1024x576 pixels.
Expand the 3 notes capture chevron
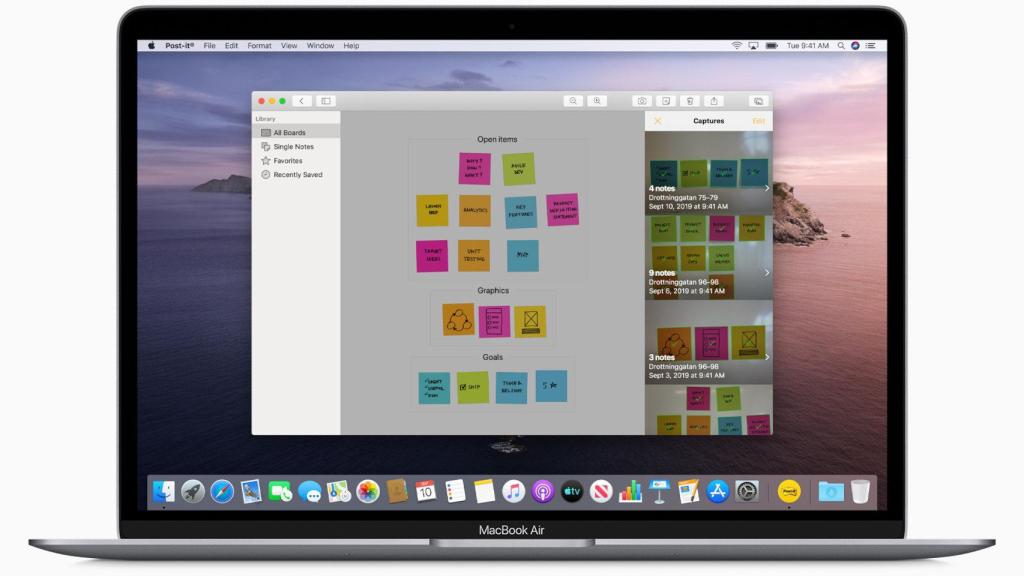click(769, 357)
